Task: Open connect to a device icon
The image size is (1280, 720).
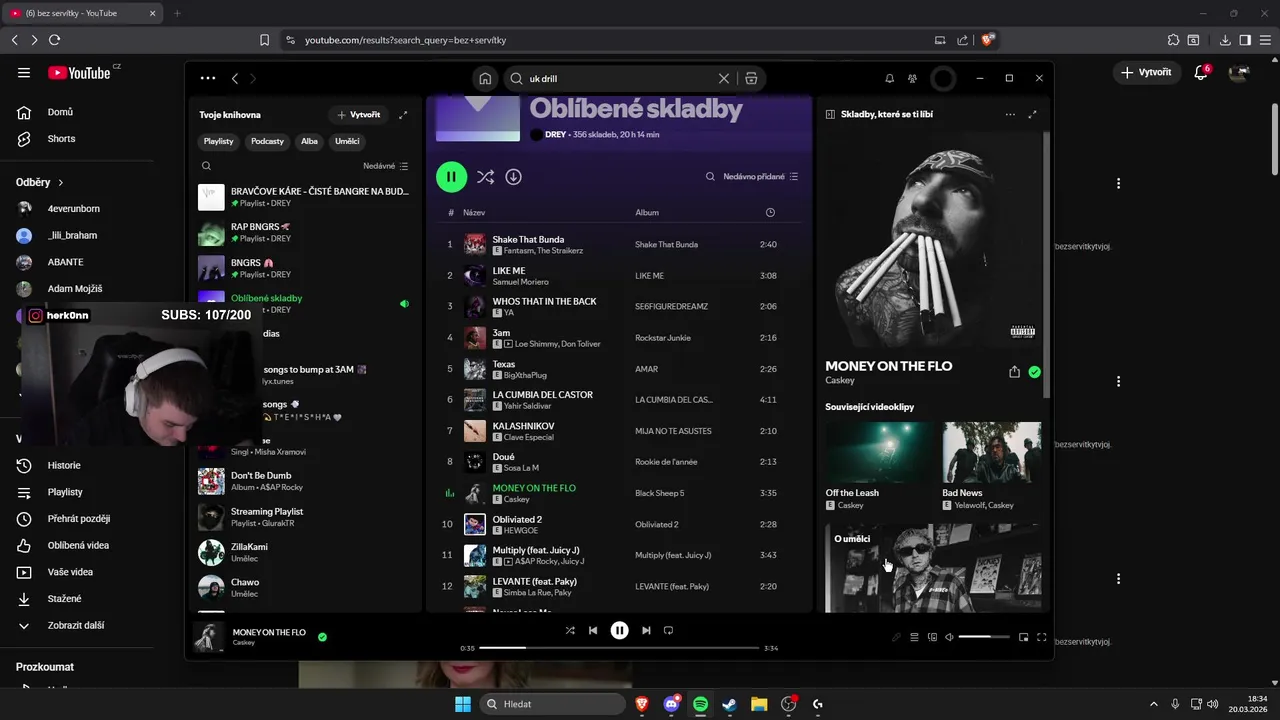Action: click(932, 637)
